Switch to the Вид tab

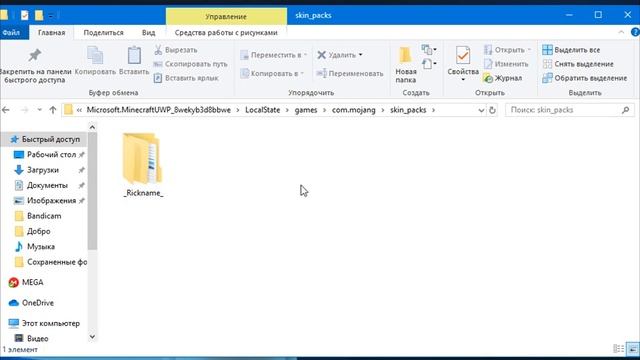point(148,33)
